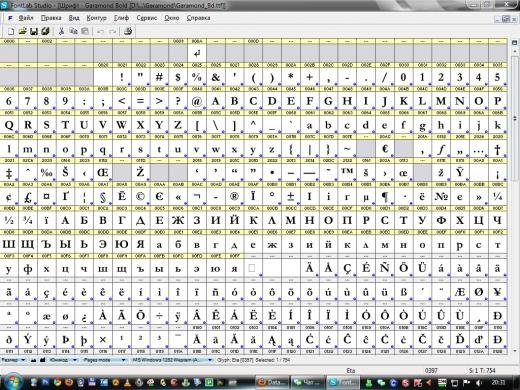Open the Pages mode dropdown
This screenshot has width=520, height=390.
pos(104,360)
